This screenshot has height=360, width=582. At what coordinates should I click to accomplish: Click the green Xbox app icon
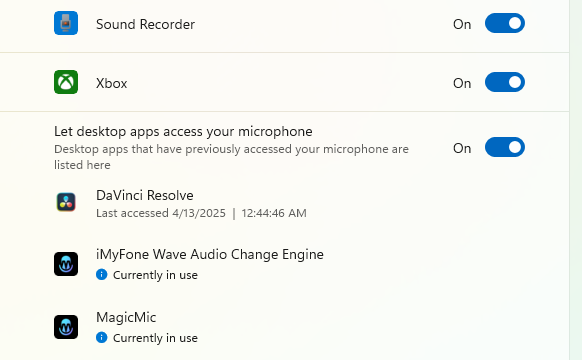[66, 82]
